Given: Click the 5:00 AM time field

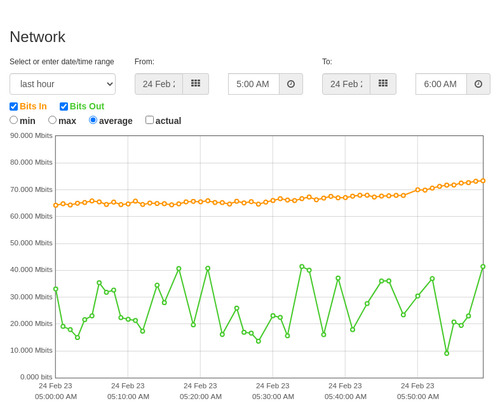Looking at the screenshot, I should [254, 84].
